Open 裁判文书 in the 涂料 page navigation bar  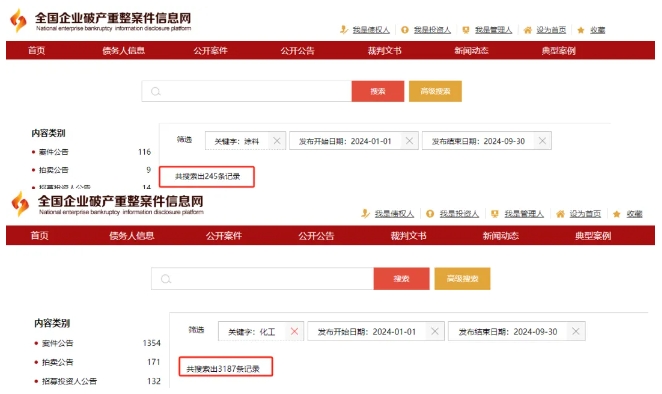point(385,51)
